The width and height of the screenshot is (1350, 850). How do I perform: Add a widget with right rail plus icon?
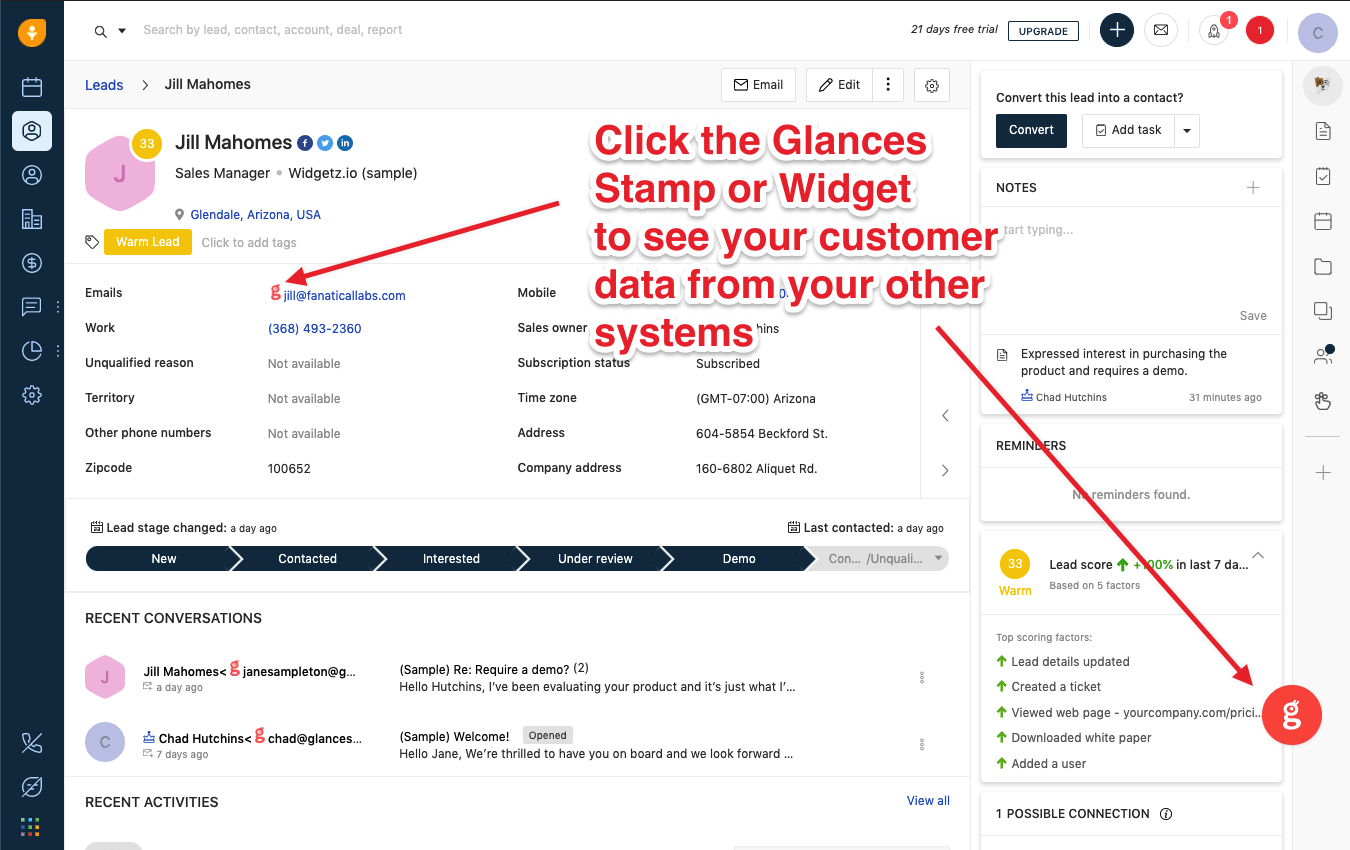point(1323,472)
